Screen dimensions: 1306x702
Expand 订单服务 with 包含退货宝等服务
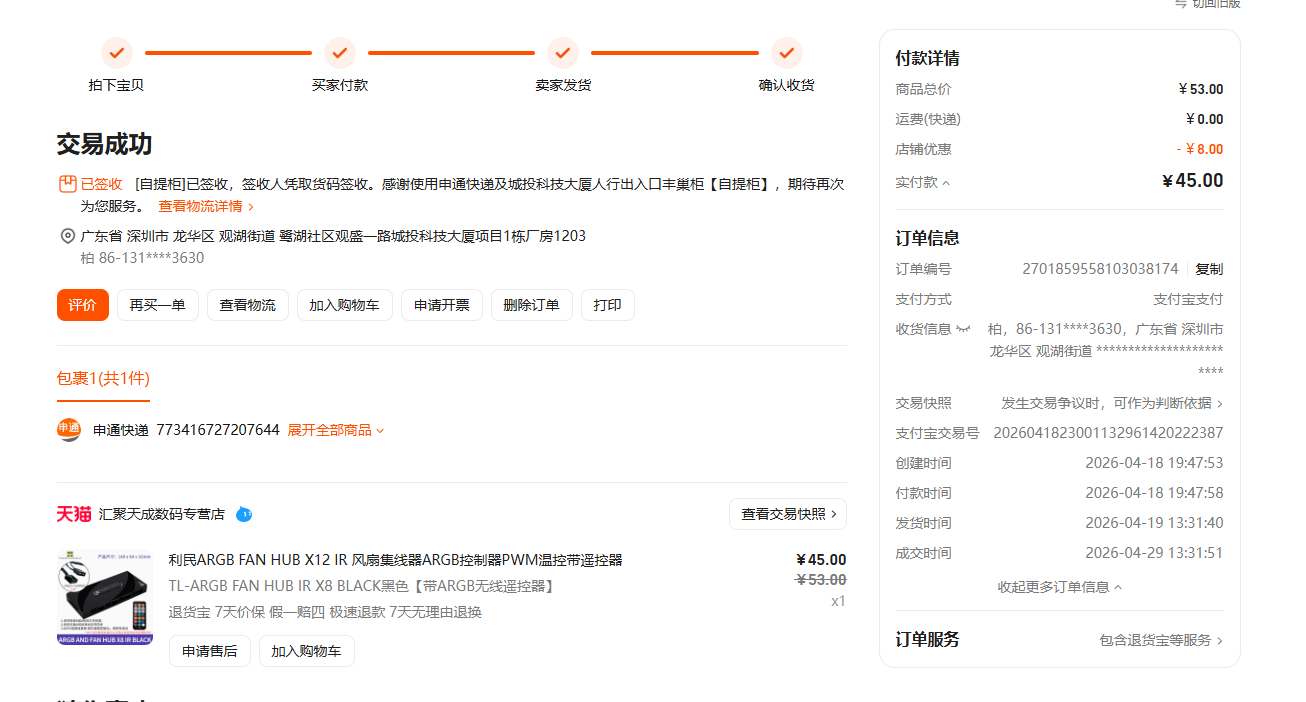(x=1160, y=640)
